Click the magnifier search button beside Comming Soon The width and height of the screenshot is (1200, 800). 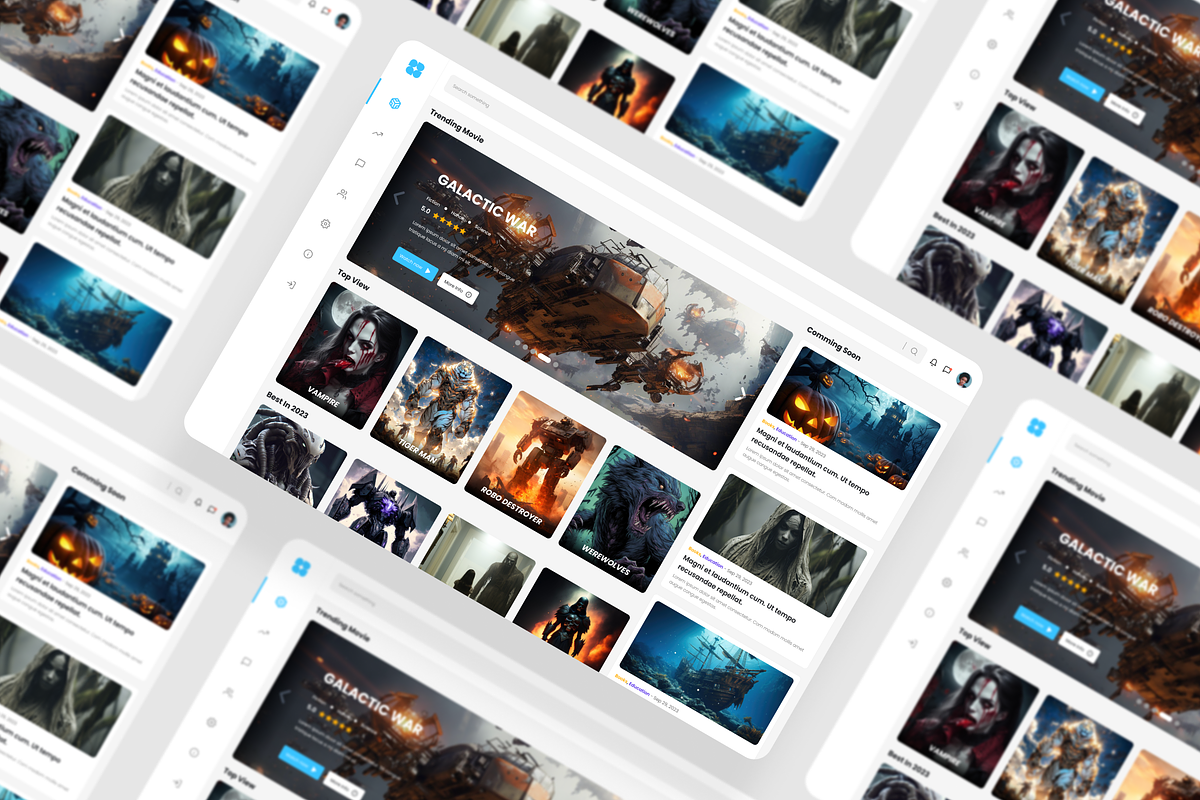click(913, 351)
